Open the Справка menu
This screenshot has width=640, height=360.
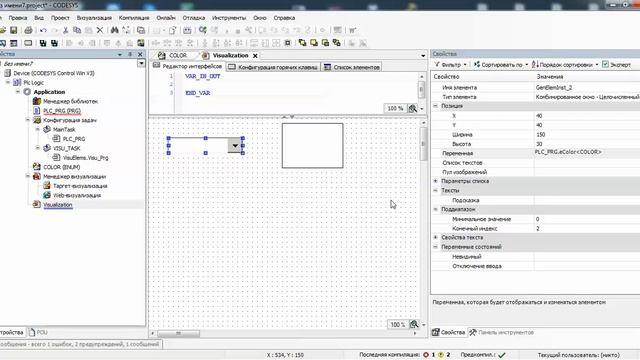[284, 18]
